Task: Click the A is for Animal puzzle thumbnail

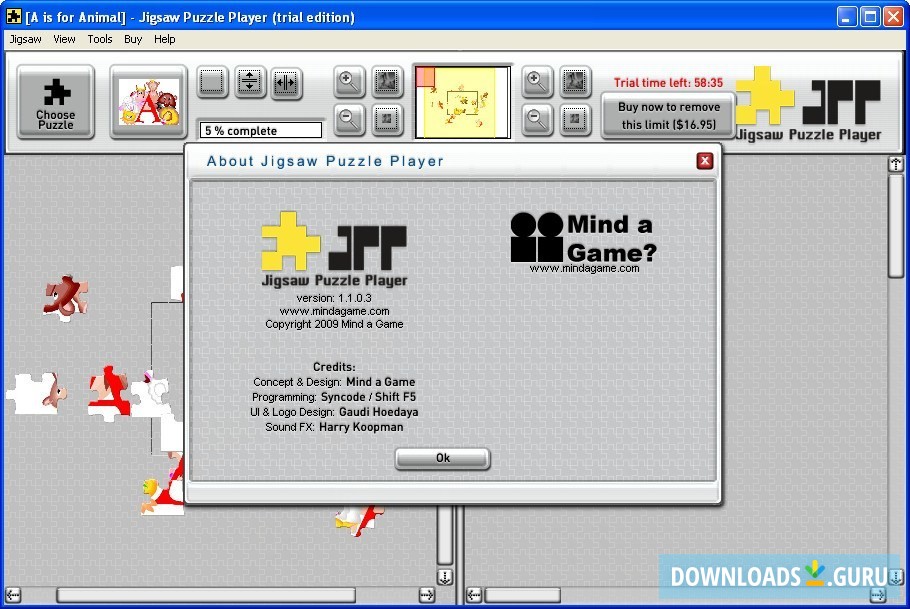Action: [148, 101]
